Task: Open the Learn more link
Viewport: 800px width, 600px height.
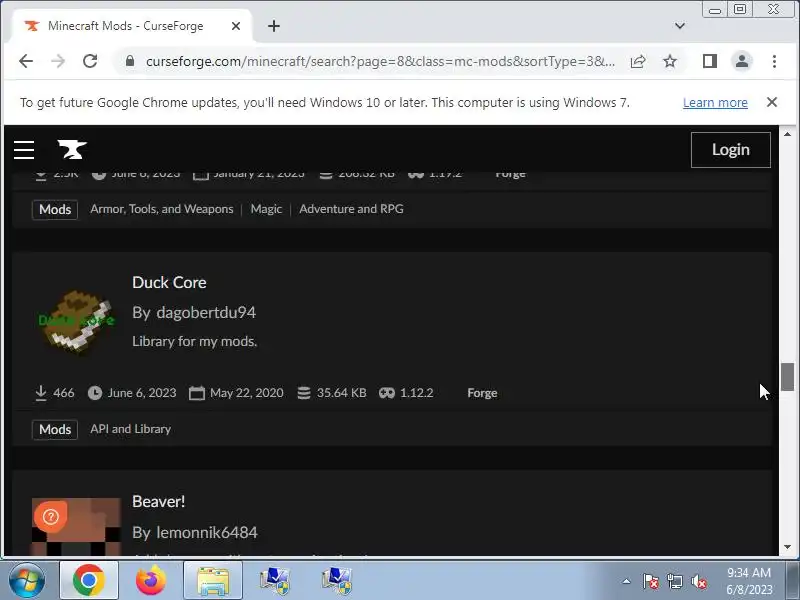Action: point(715,103)
